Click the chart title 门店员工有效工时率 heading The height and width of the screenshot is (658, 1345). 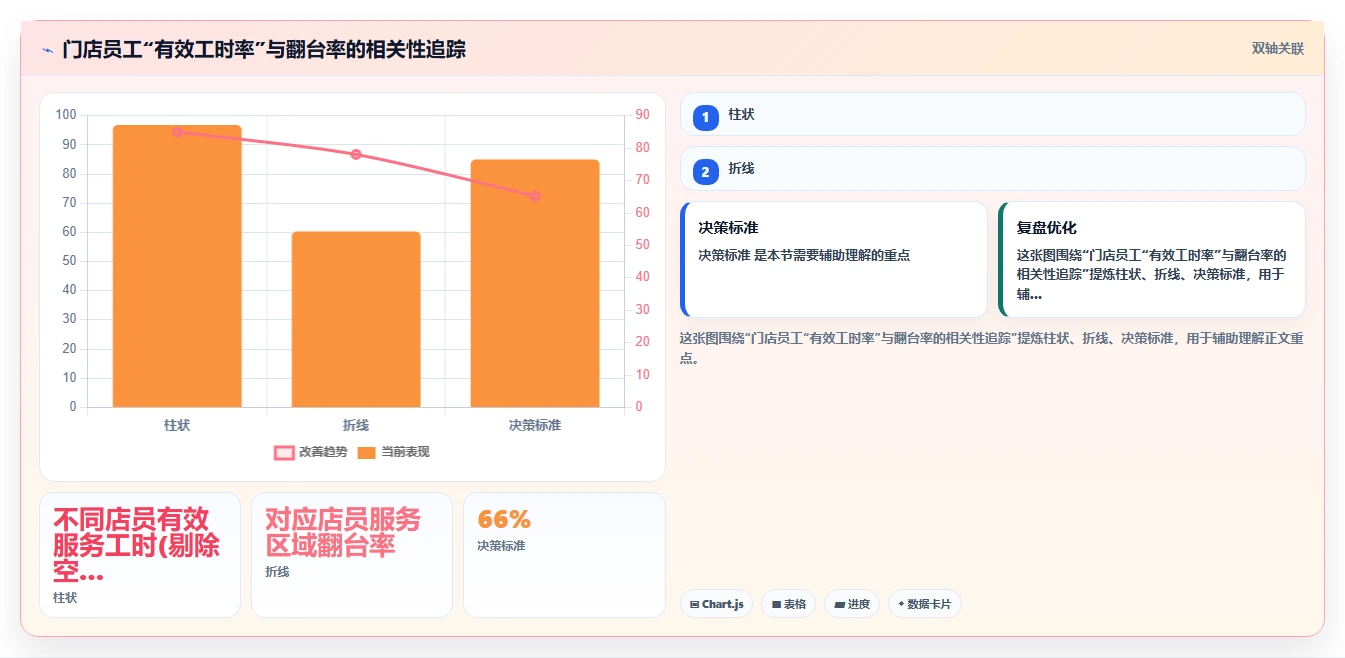(x=264, y=49)
